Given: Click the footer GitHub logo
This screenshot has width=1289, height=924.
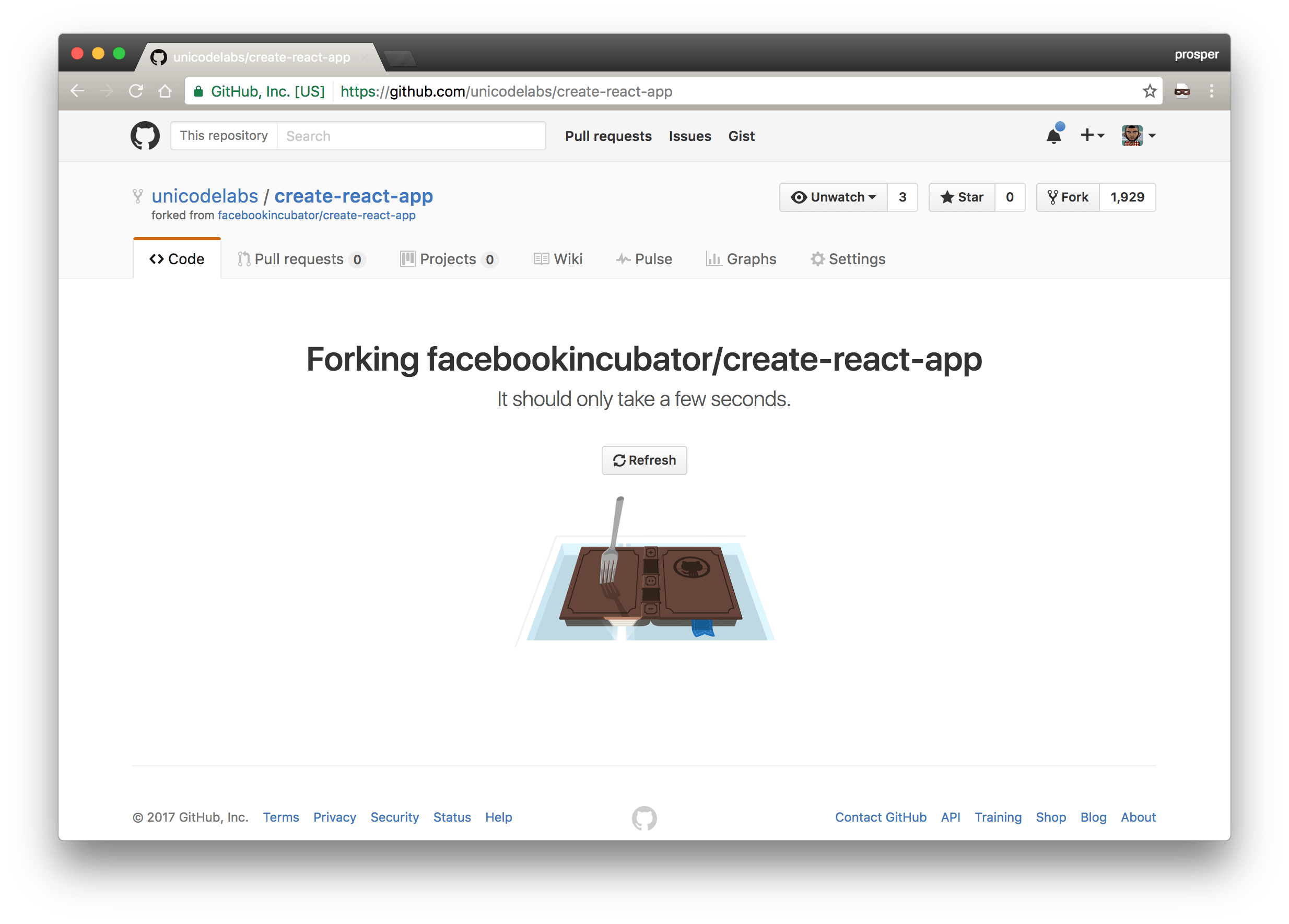Looking at the screenshot, I should coord(644,818).
